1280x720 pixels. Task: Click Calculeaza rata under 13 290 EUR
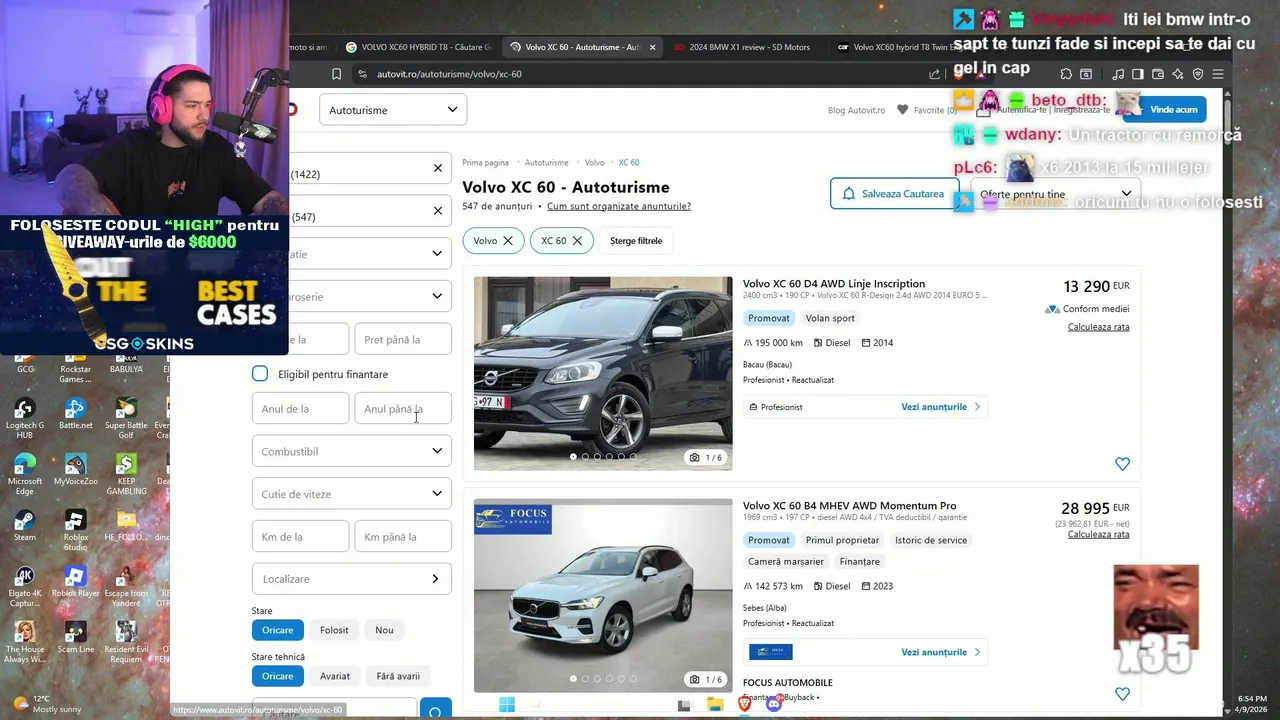coord(1098,327)
